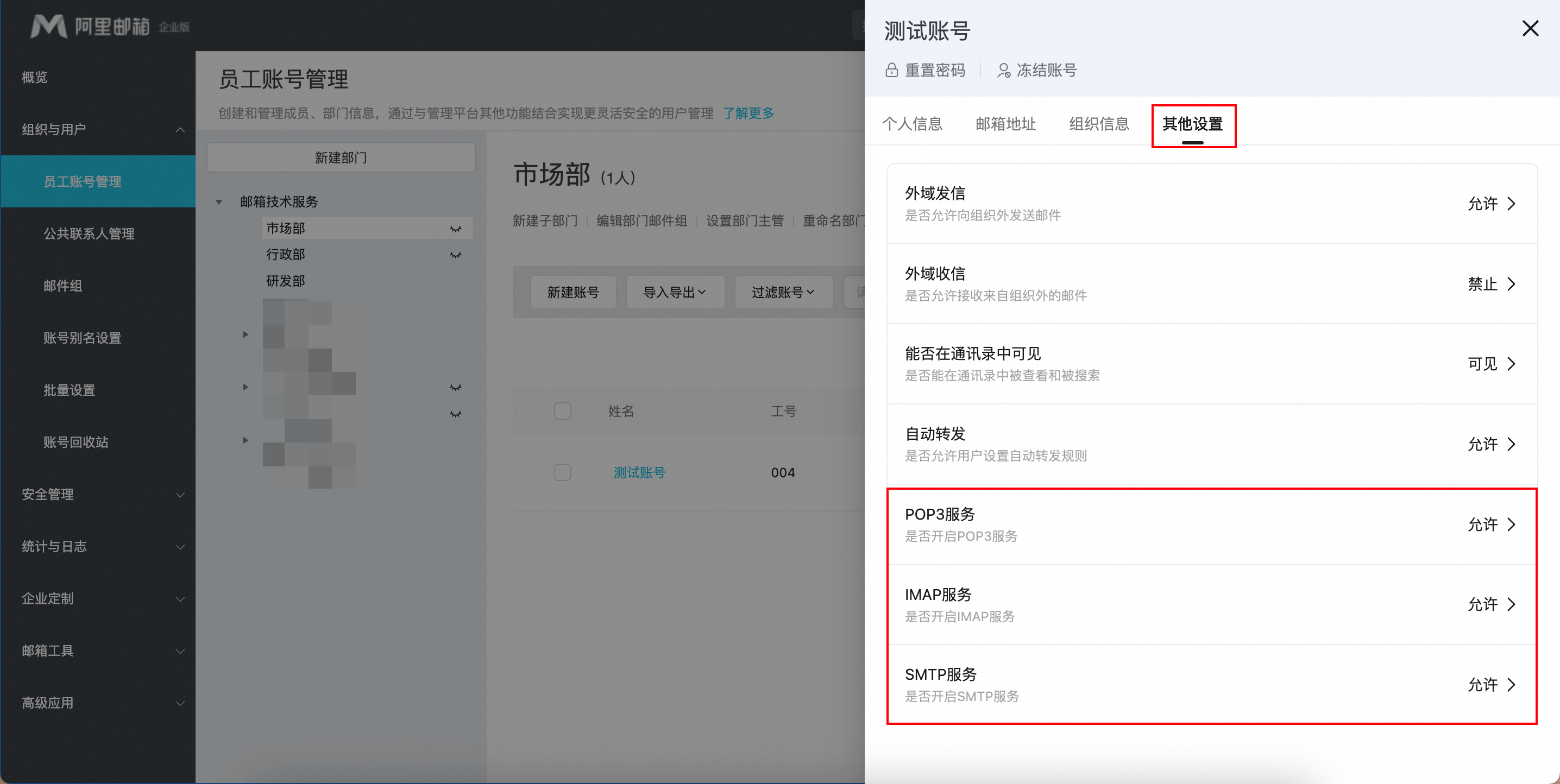Image resolution: width=1560 pixels, height=784 pixels.
Task: Click the reset password lock icon
Action: click(x=891, y=70)
